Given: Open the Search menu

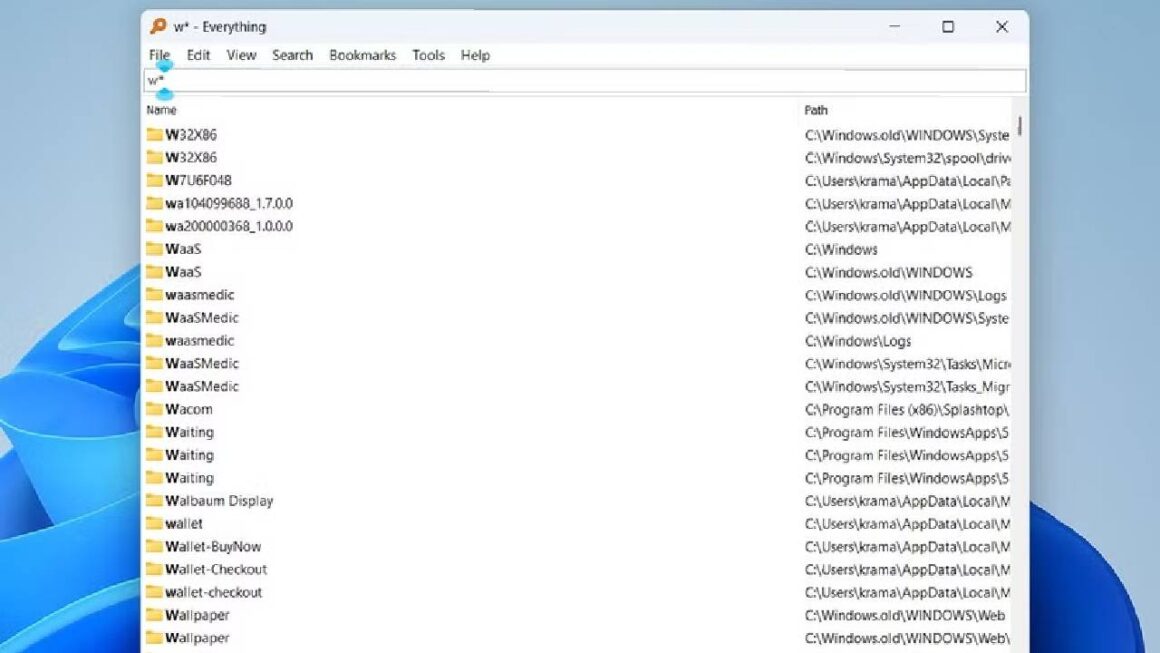Looking at the screenshot, I should 292,55.
